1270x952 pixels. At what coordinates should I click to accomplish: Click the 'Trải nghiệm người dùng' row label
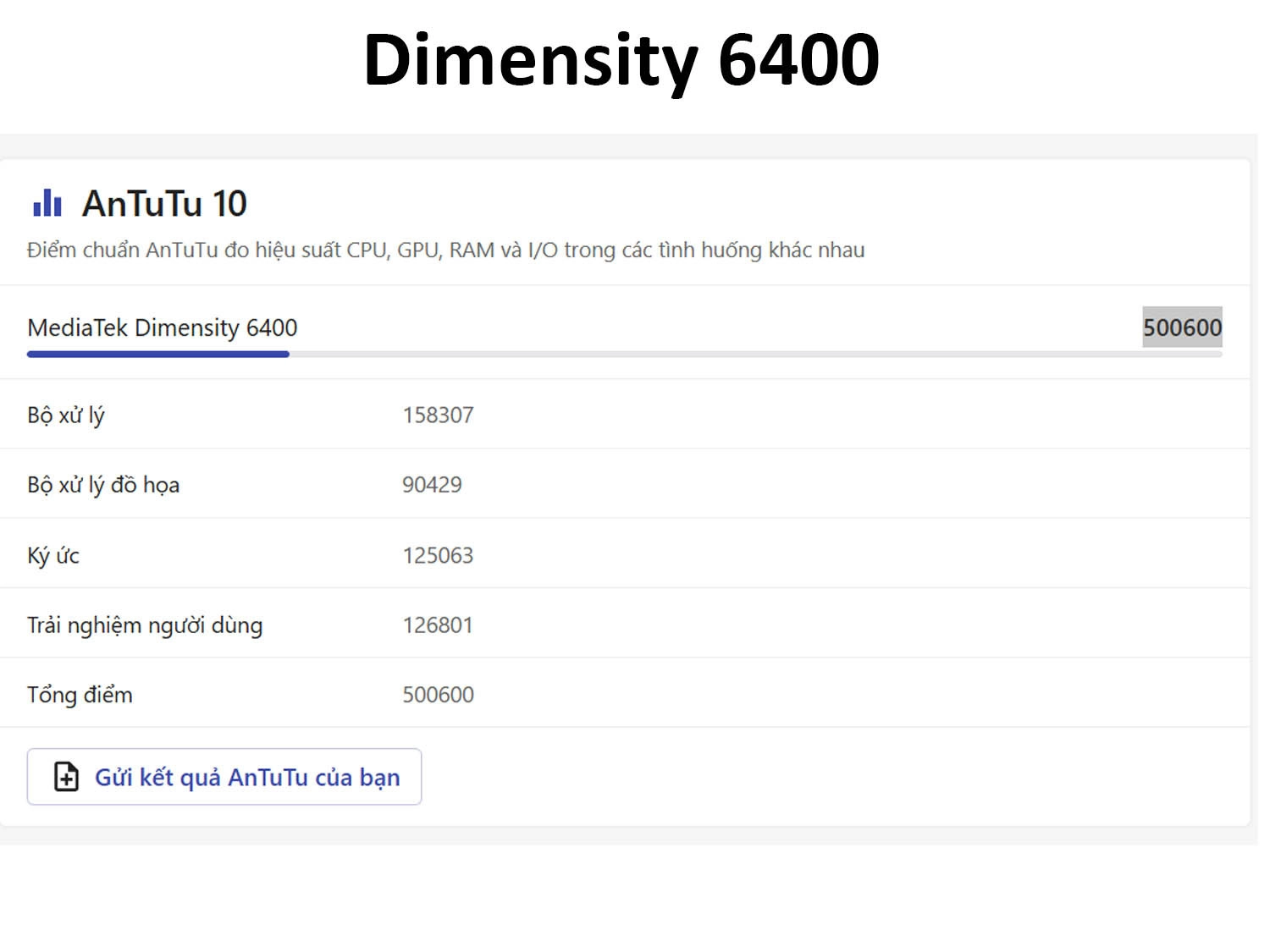click(145, 625)
